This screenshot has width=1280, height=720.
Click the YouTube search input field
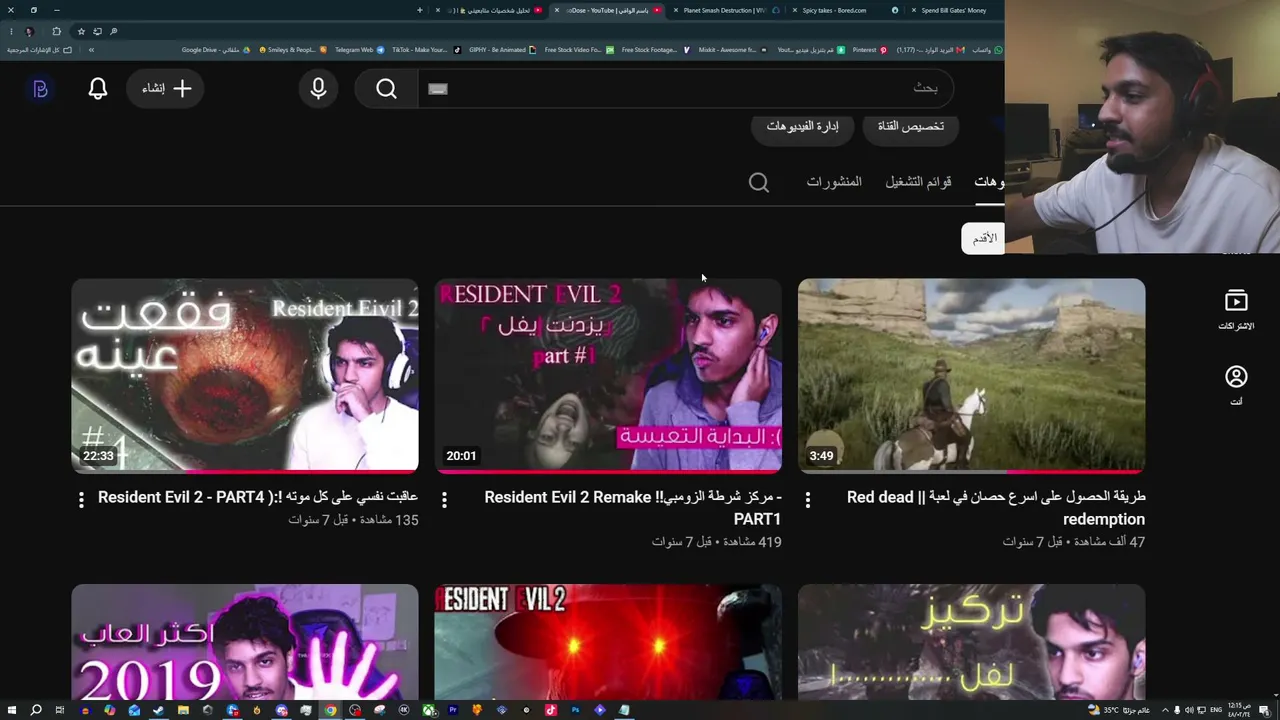(685, 89)
